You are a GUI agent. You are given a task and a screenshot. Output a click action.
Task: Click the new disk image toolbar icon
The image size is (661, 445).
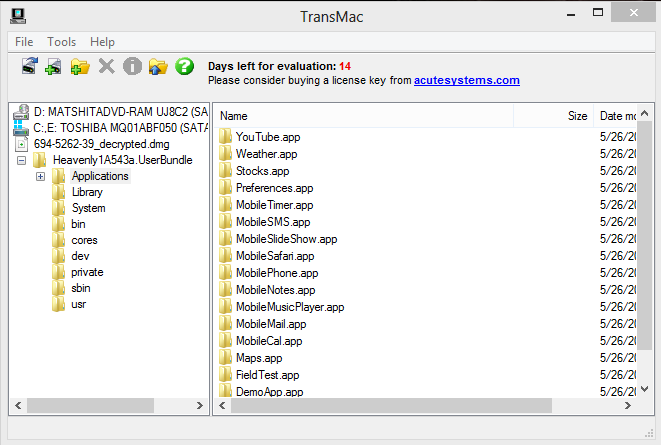click(x=54, y=67)
